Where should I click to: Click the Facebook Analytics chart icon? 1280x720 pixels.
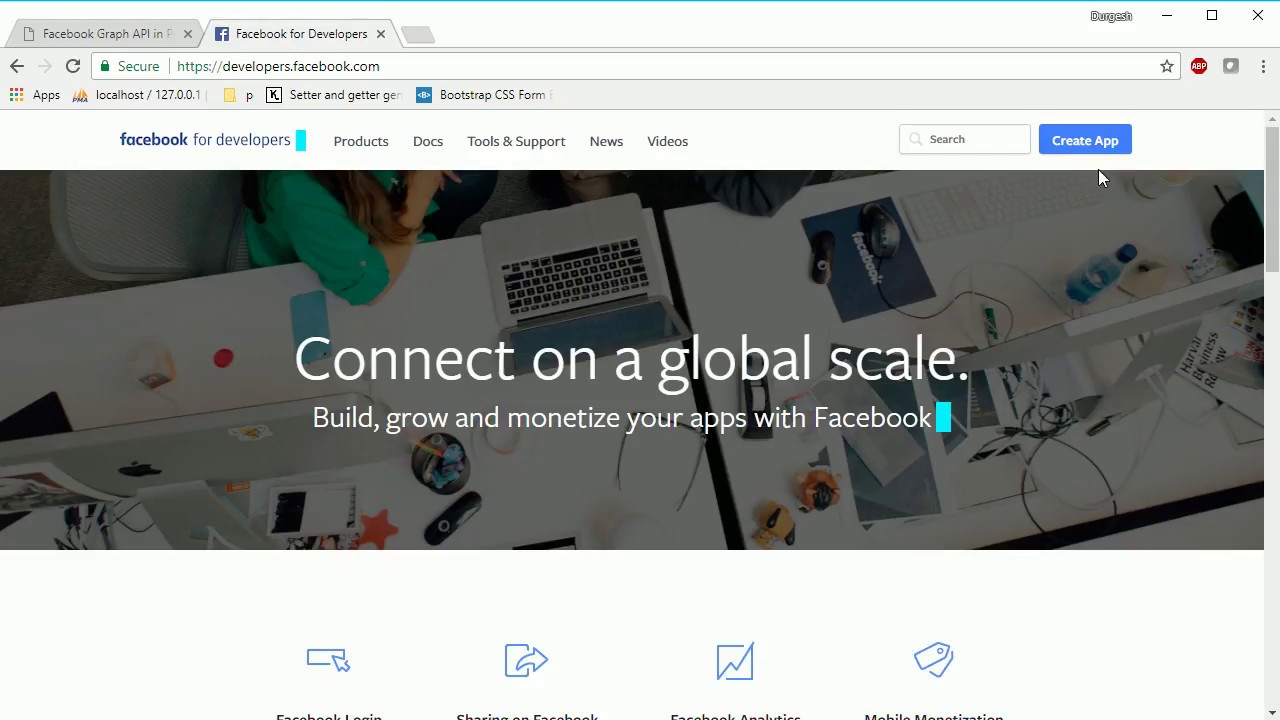(x=734, y=661)
